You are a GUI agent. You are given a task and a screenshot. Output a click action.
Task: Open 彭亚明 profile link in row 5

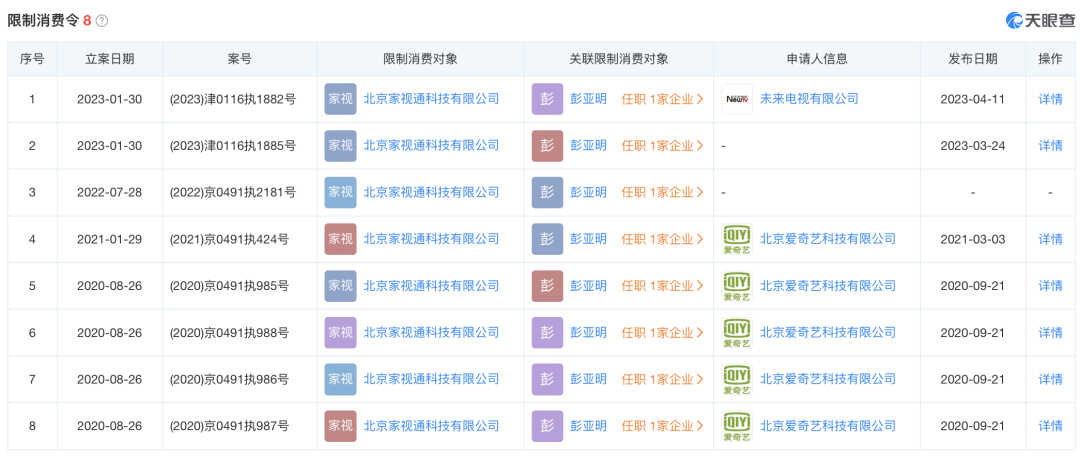click(588, 285)
